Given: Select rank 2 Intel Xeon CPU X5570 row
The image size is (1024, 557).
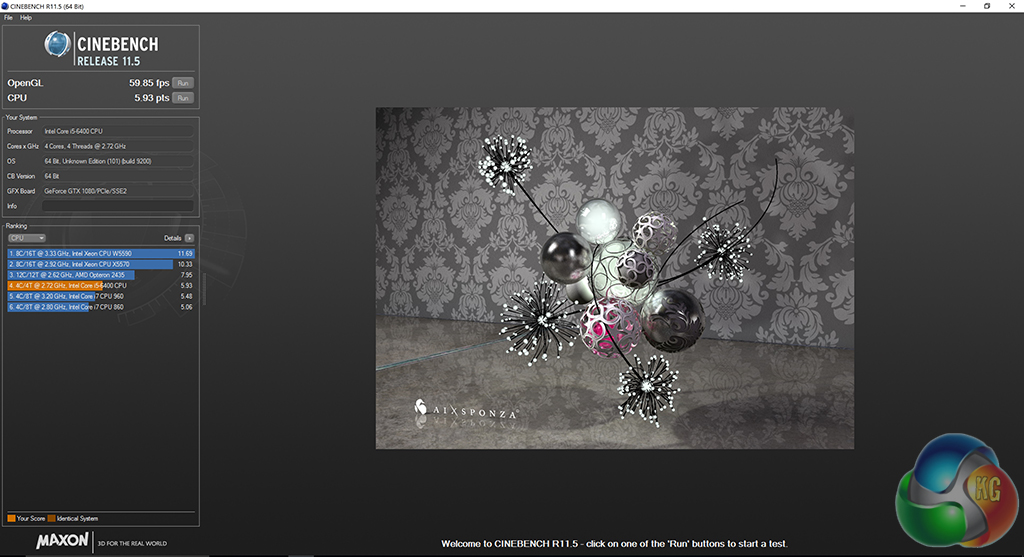Looking at the screenshot, I should click(101, 264).
